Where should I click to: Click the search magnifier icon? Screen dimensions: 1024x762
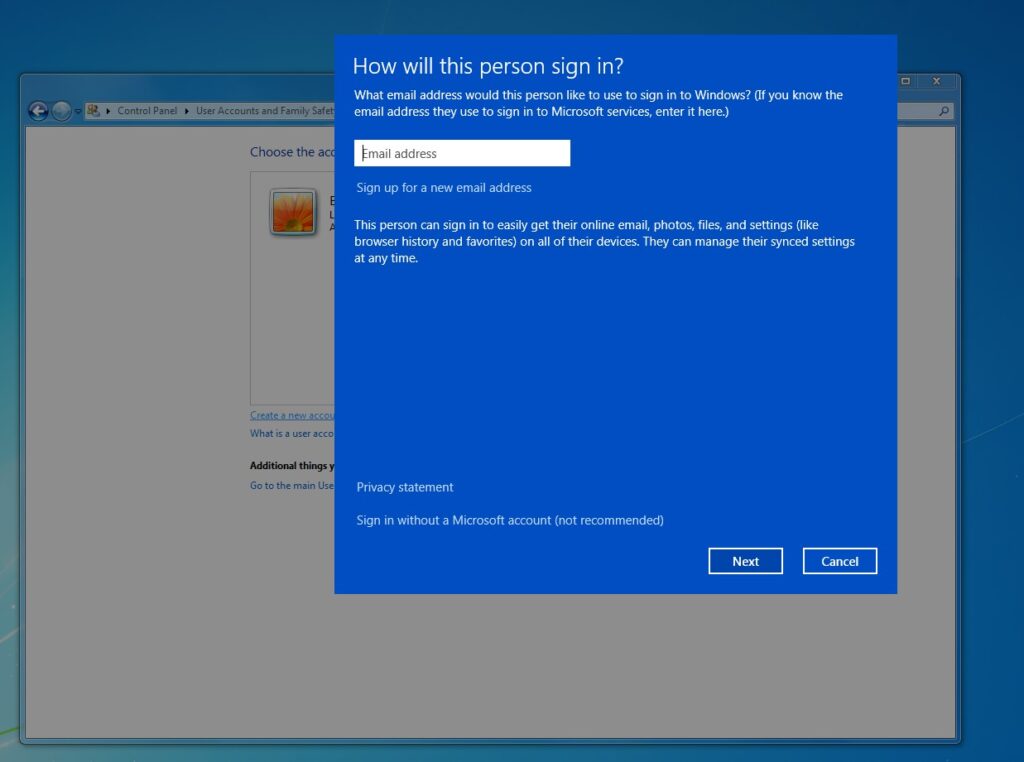coord(944,111)
